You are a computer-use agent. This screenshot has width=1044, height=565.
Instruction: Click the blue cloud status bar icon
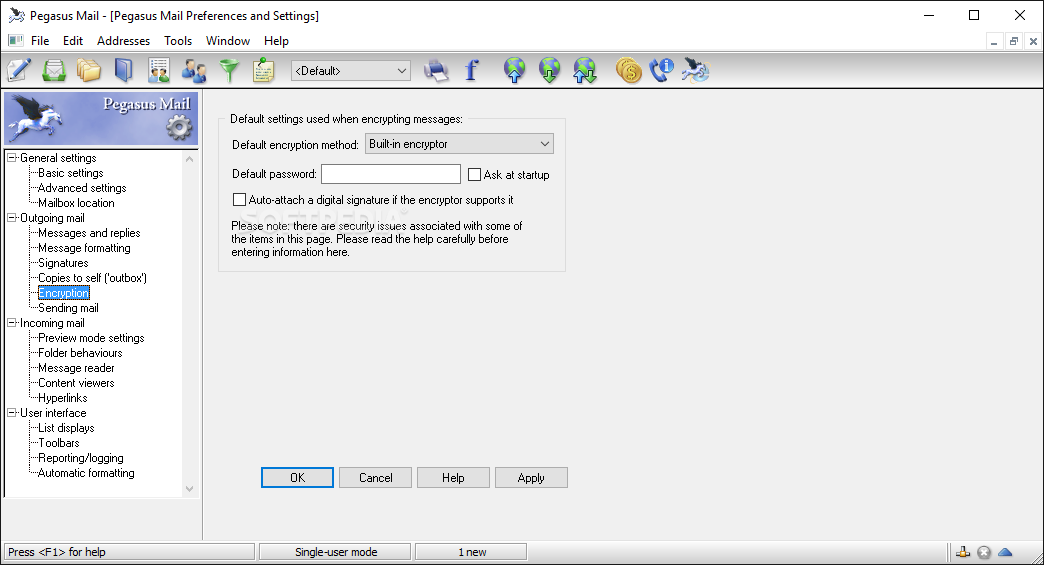pos(1005,552)
